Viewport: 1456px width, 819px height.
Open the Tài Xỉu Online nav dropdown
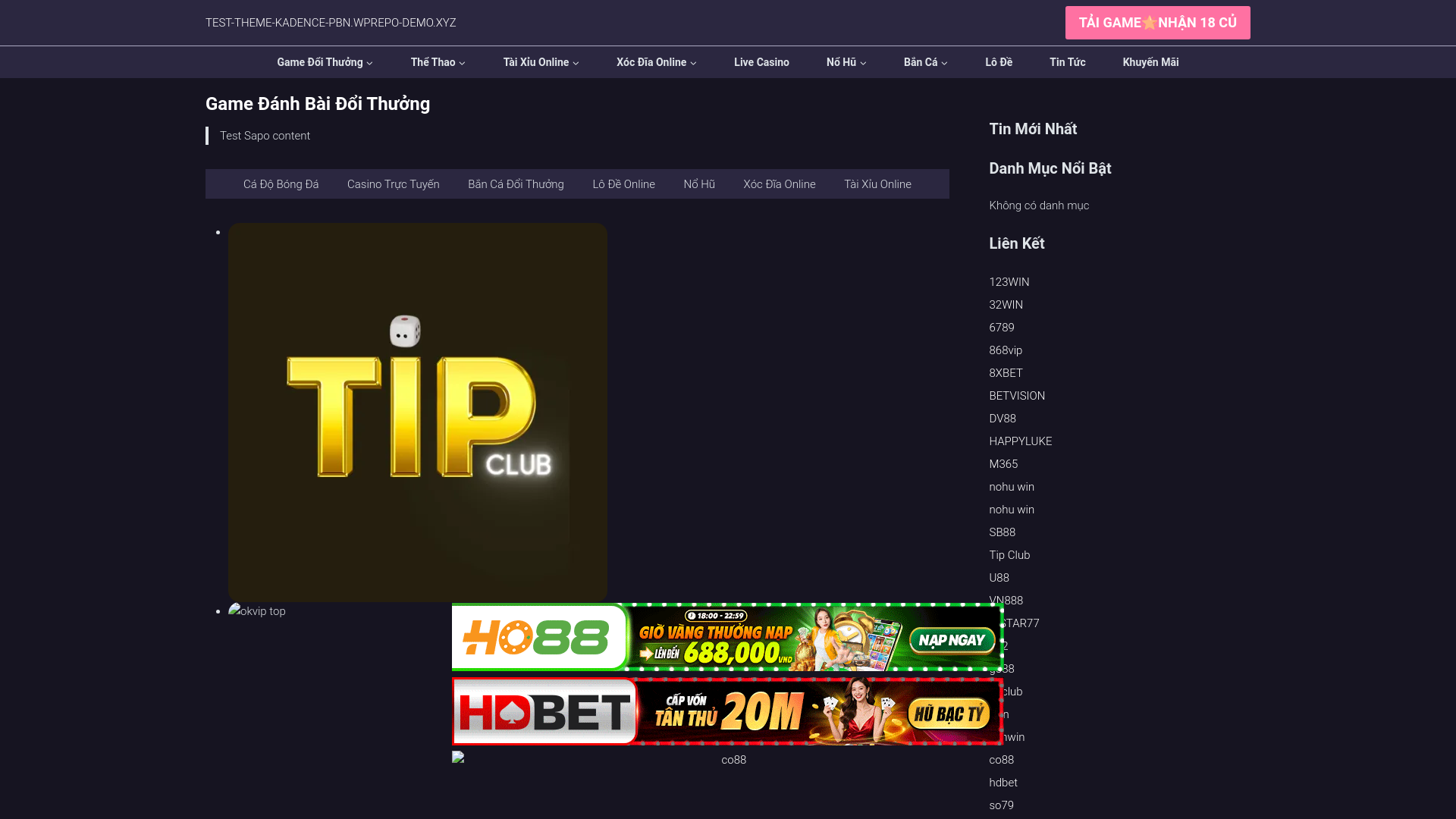click(x=541, y=62)
